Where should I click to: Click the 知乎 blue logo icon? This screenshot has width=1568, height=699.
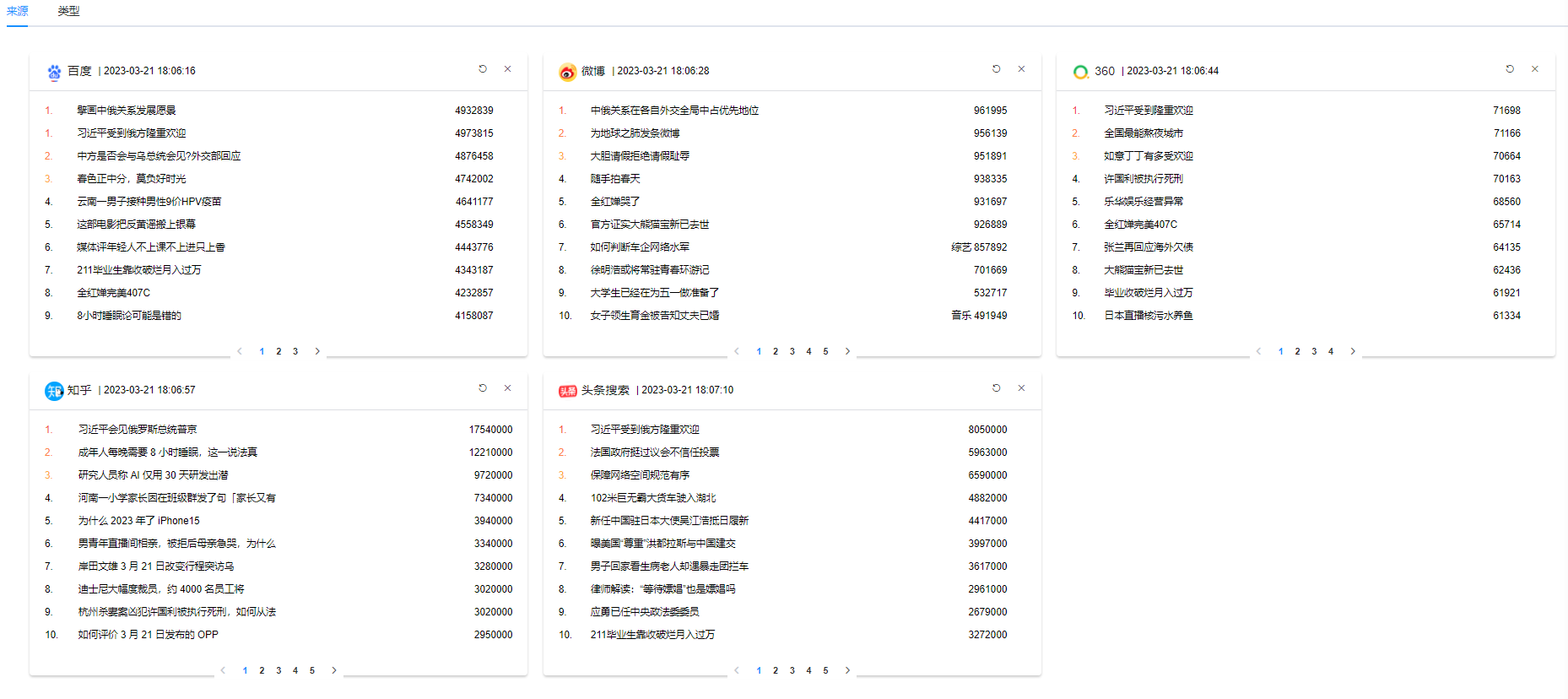tap(54, 391)
